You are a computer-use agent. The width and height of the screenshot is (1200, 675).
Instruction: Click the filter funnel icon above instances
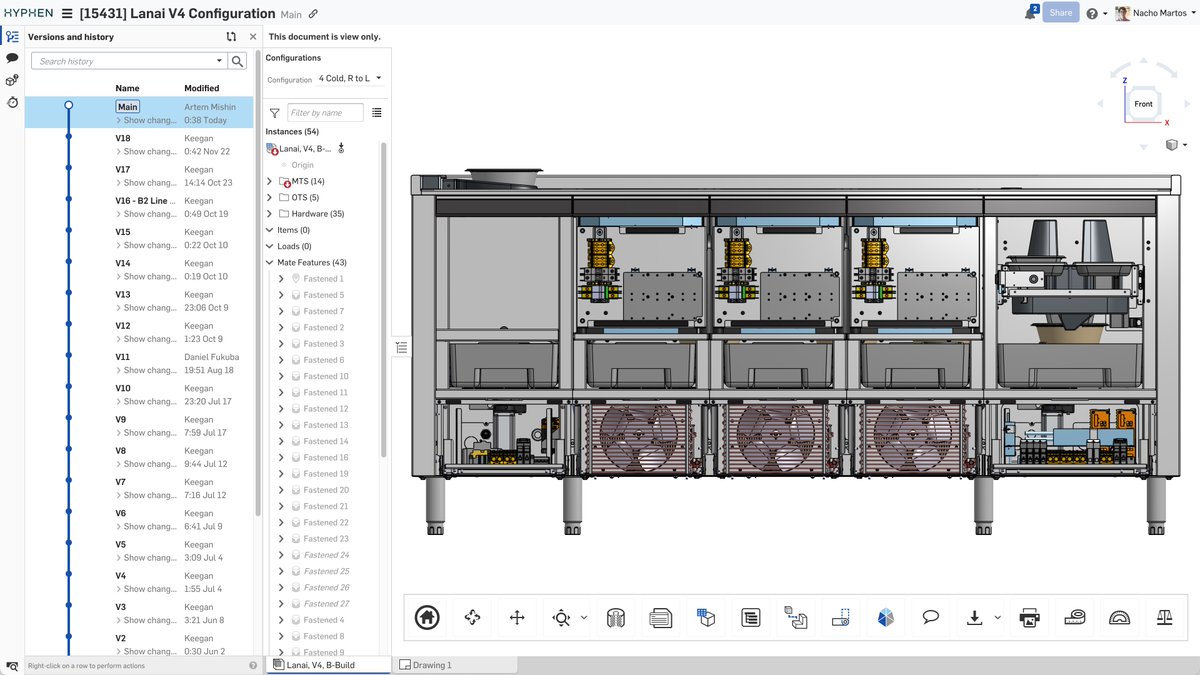pos(274,112)
